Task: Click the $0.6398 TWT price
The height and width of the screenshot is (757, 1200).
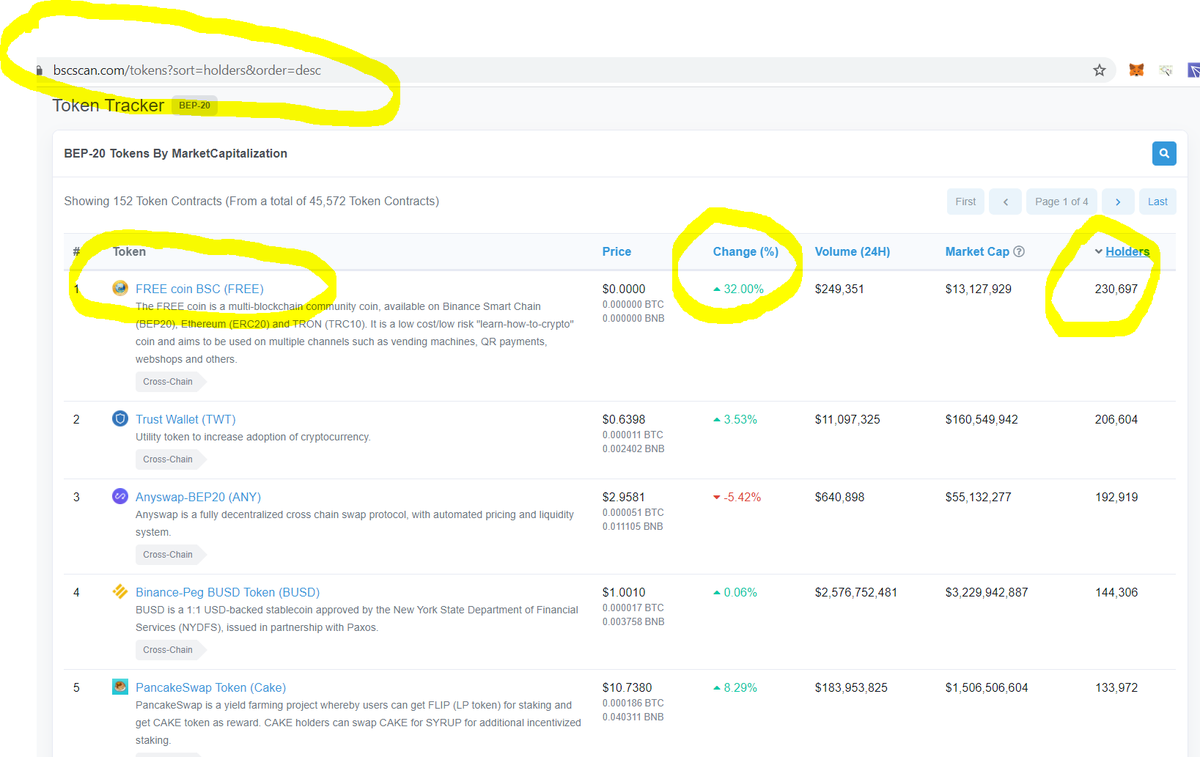Action: point(624,420)
